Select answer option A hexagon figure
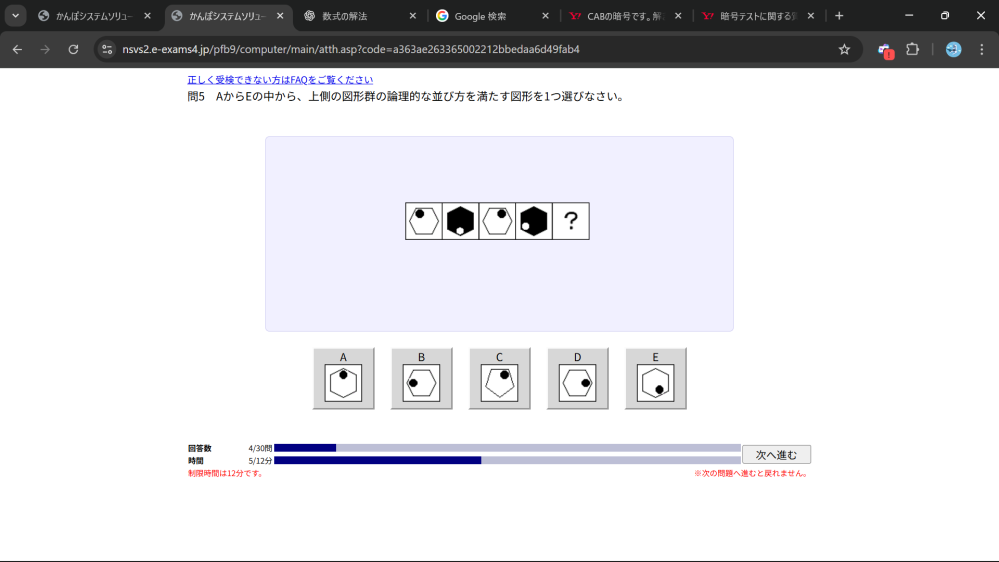999x562 pixels. pyautogui.click(x=343, y=379)
